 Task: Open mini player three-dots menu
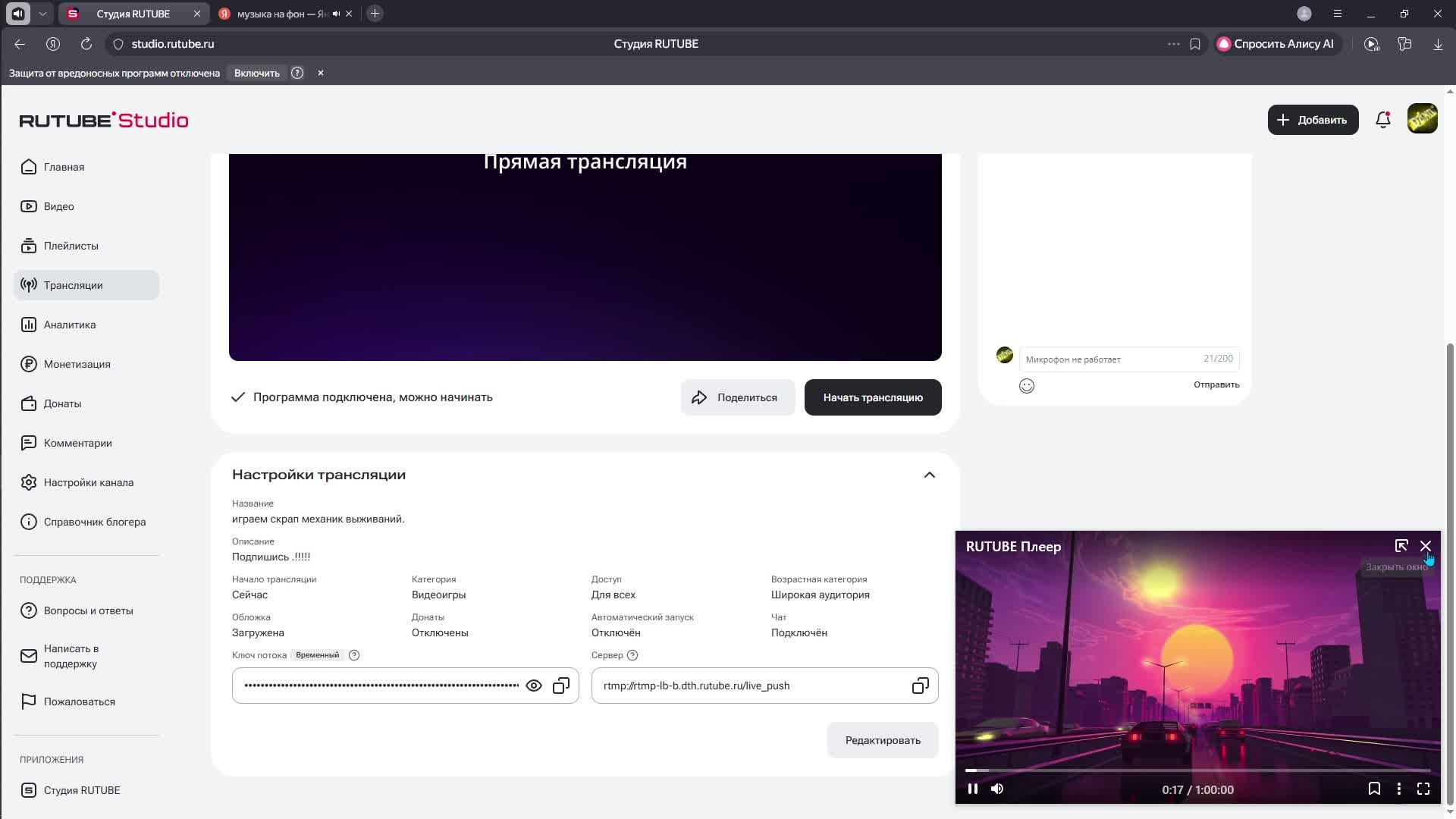click(1399, 789)
